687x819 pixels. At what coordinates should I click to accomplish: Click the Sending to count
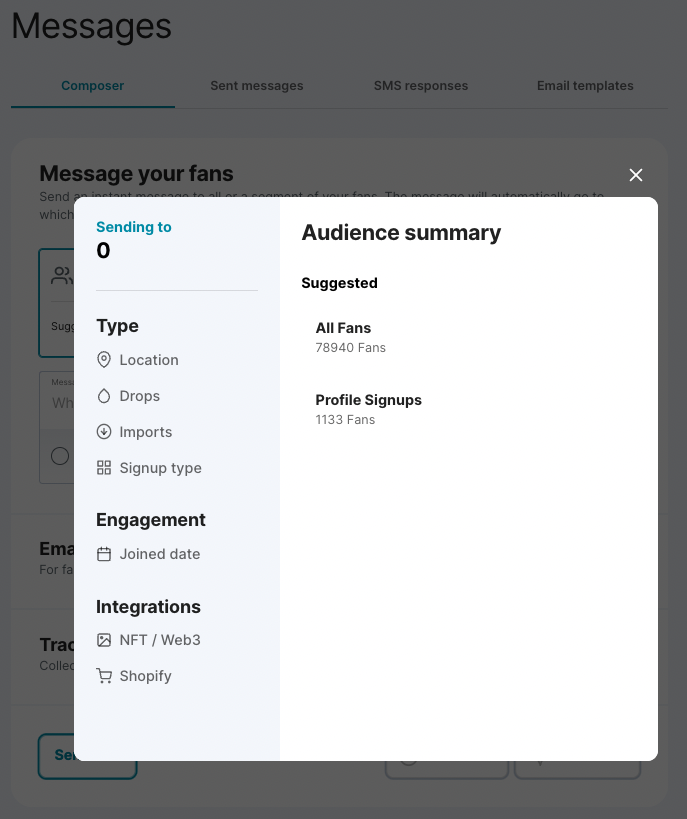coord(103,251)
